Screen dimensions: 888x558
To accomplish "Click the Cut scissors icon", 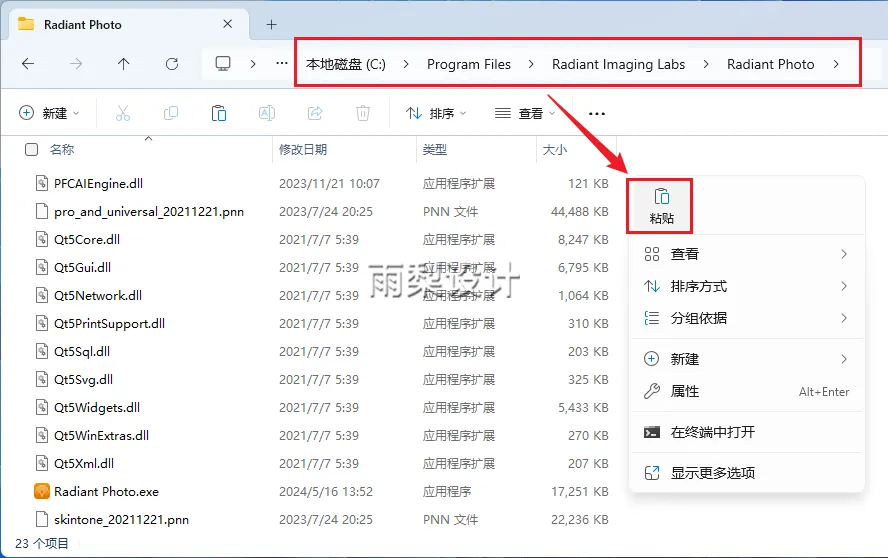I will [123, 113].
